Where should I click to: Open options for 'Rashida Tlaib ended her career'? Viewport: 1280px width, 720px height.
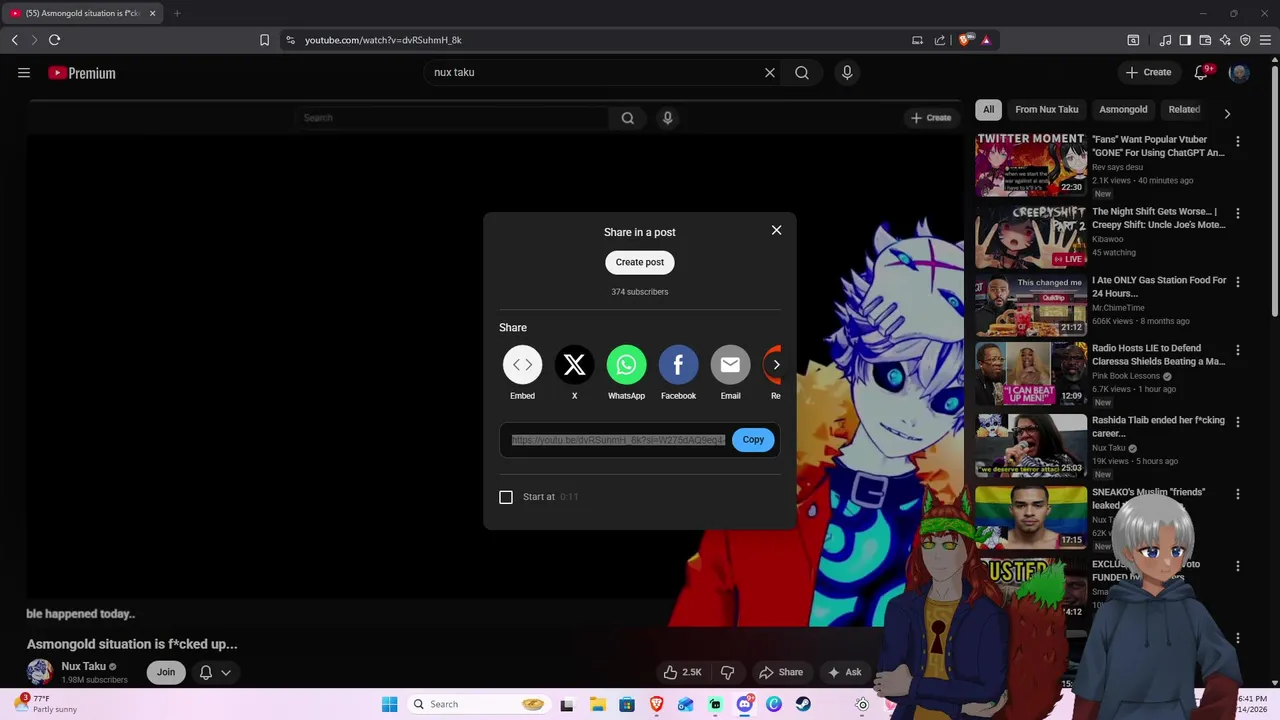coord(1238,422)
